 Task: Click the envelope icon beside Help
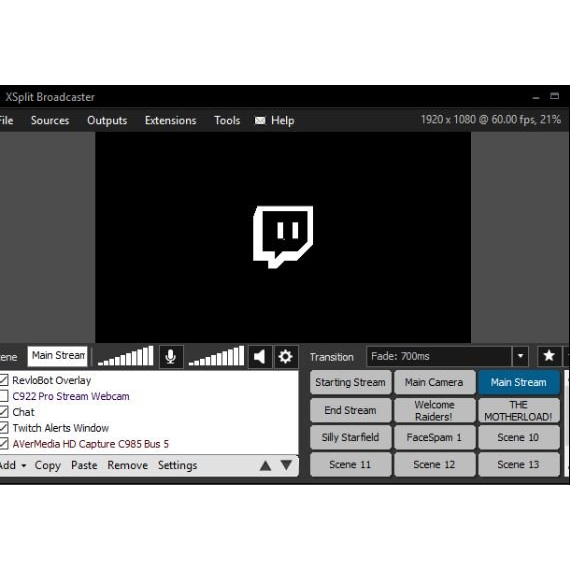[x=260, y=121]
